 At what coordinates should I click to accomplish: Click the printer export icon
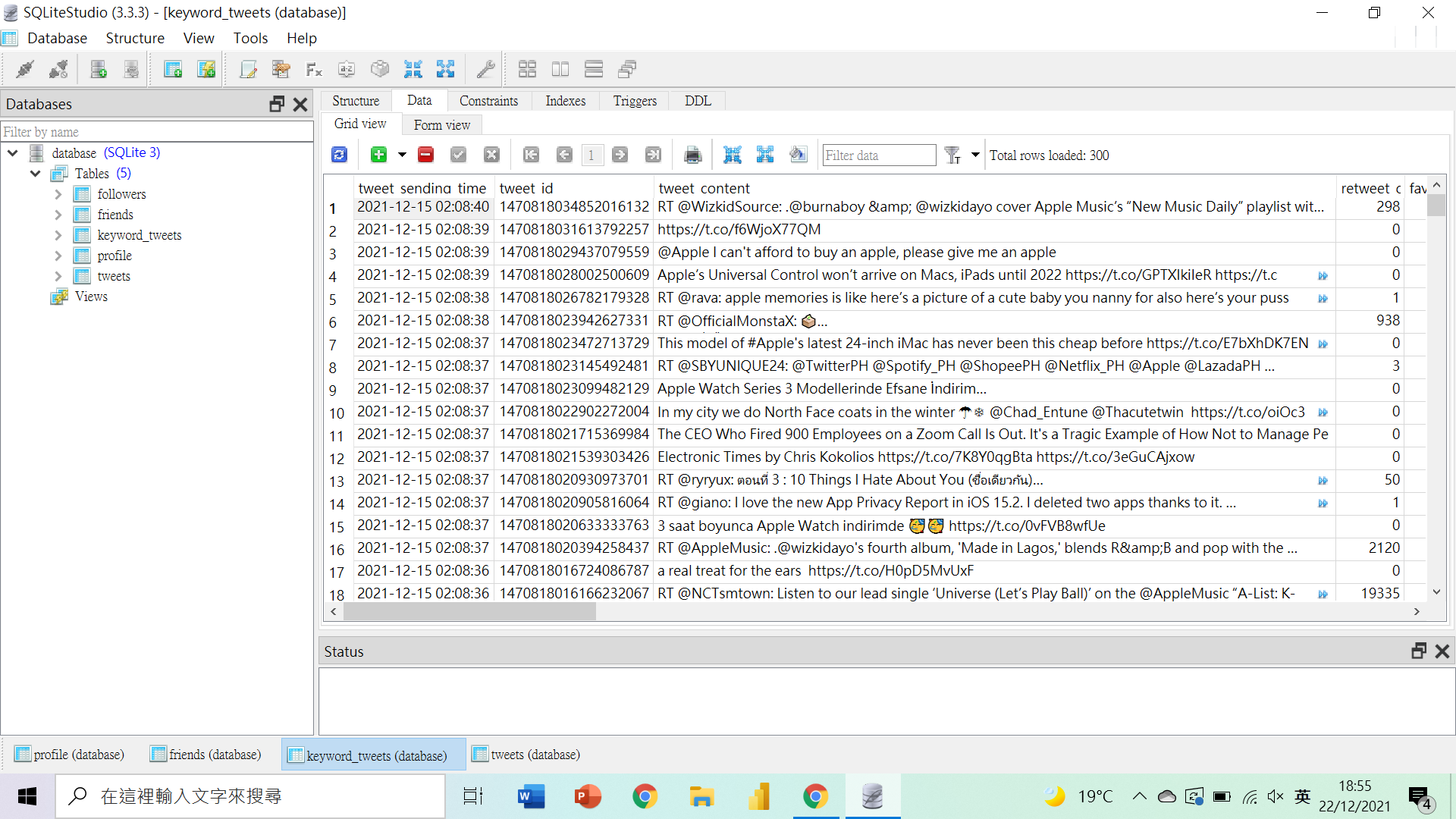point(692,155)
